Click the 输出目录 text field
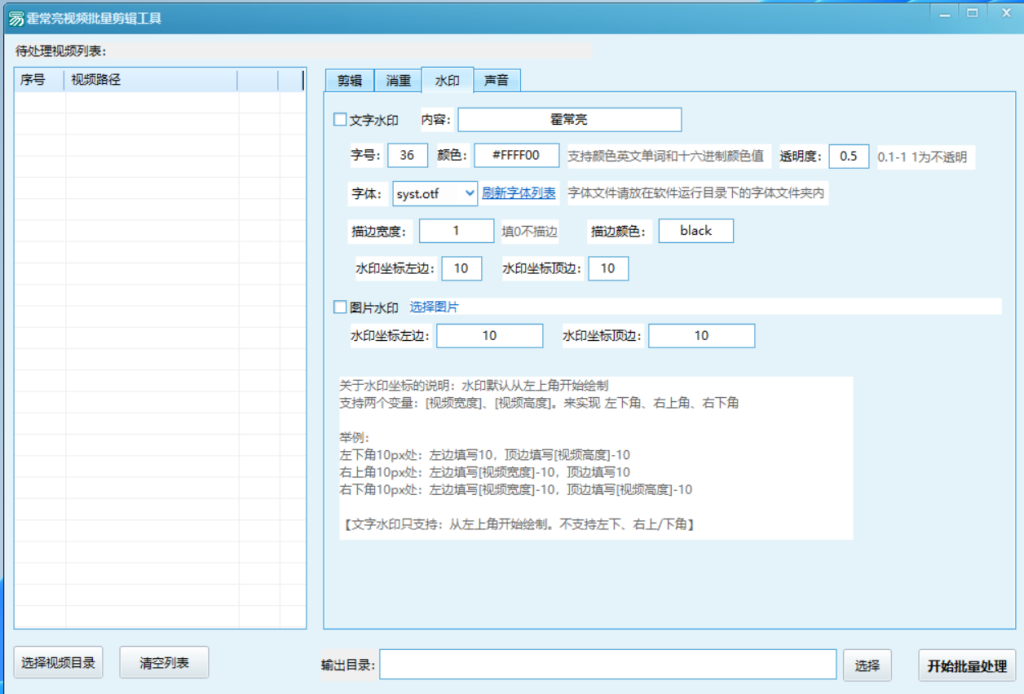Image resolution: width=1024 pixels, height=694 pixels. click(607, 665)
